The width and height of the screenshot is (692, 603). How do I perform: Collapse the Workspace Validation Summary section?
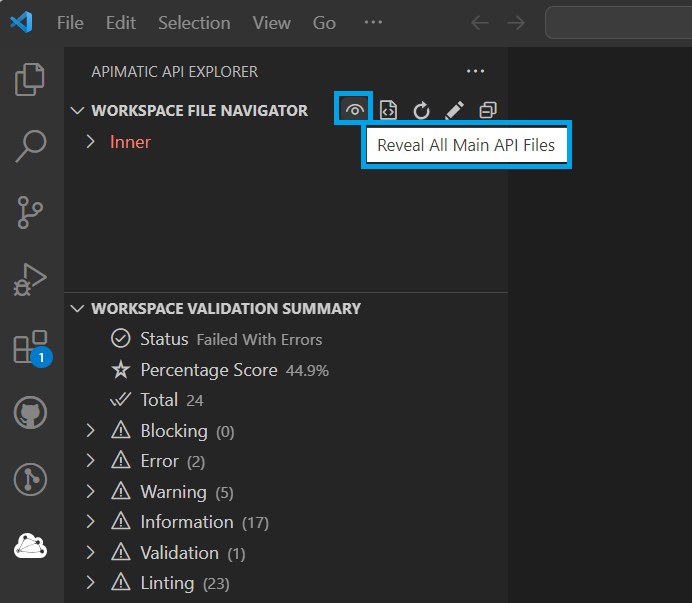(x=77, y=308)
